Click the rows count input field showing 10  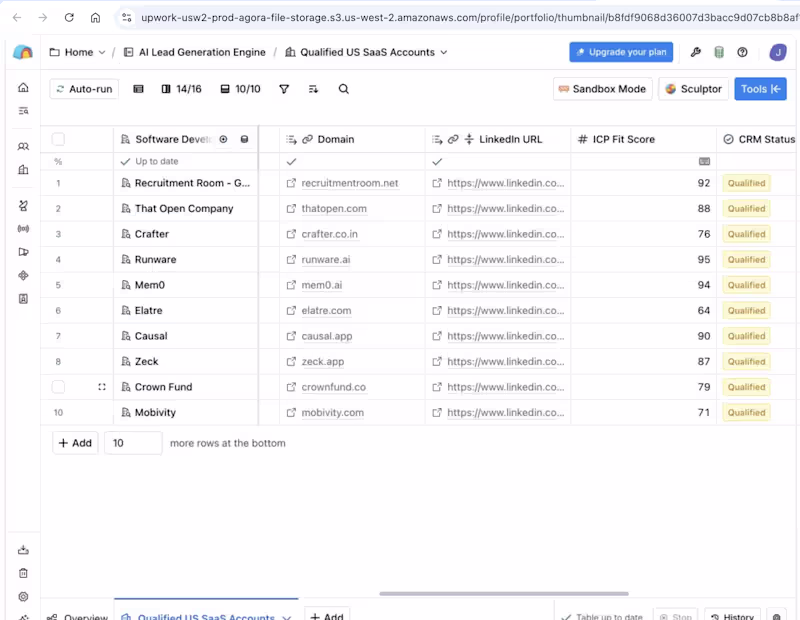tap(133, 443)
